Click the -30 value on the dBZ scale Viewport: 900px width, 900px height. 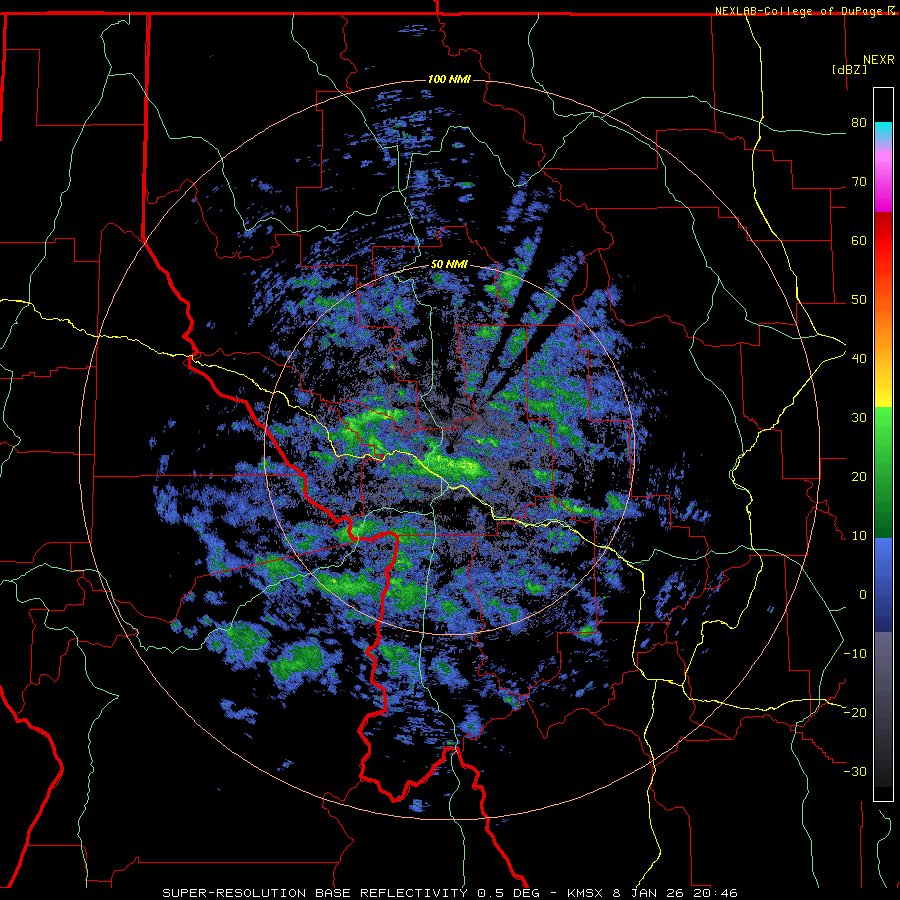(x=855, y=772)
